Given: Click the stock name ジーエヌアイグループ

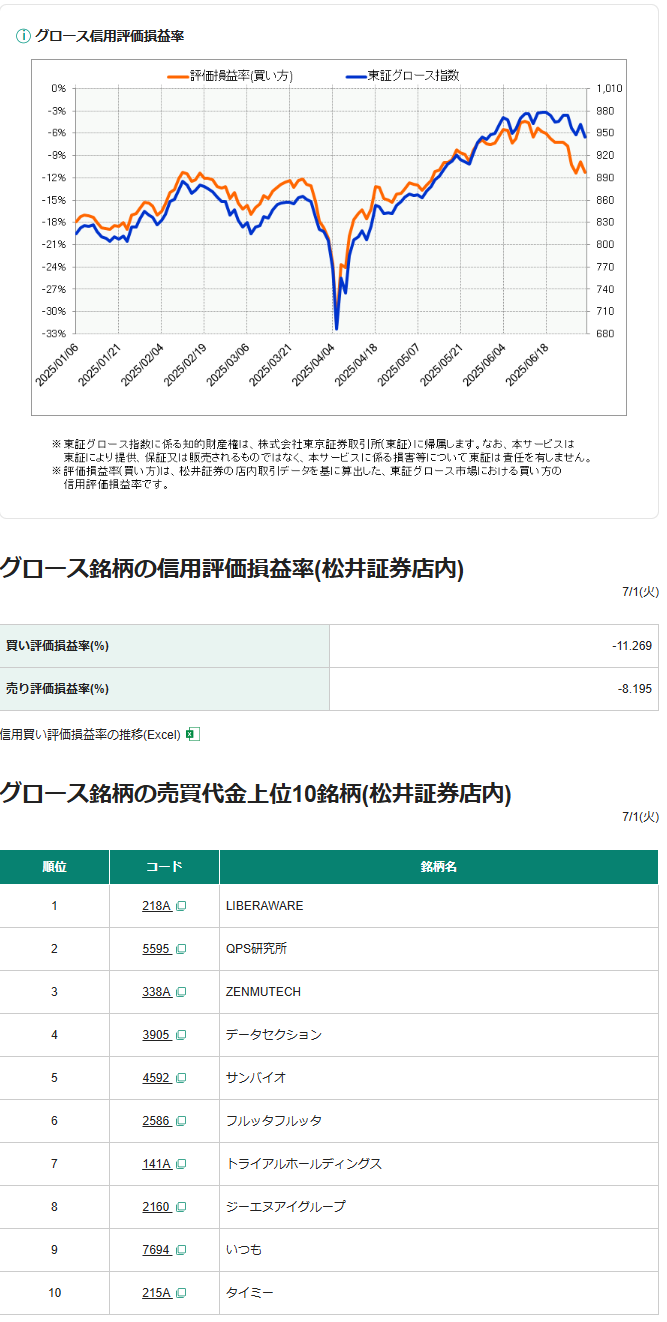Looking at the screenshot, I should click(x=286, y=1207).
